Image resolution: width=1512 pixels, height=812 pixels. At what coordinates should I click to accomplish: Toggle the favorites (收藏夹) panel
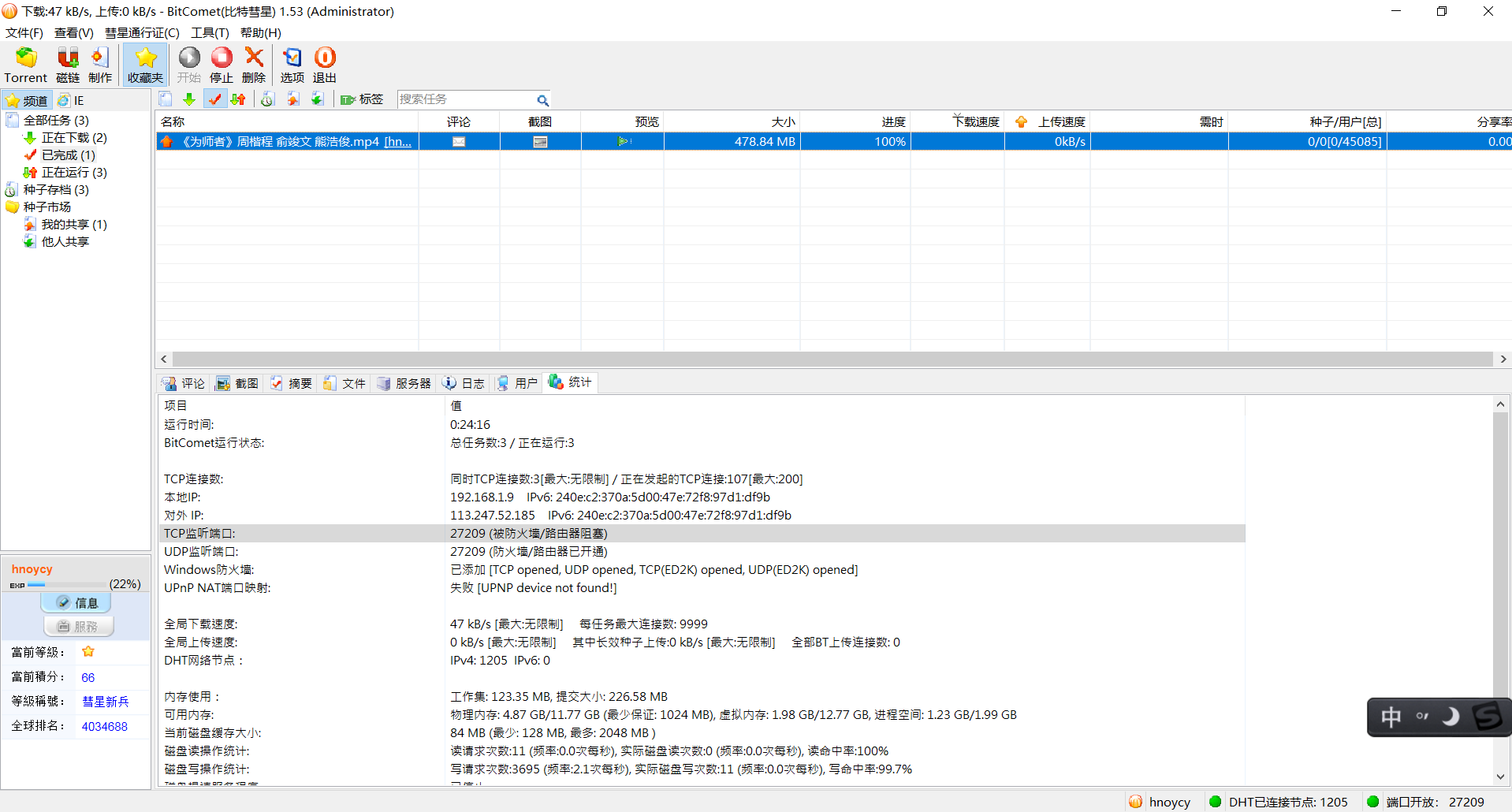pos(145,65)
